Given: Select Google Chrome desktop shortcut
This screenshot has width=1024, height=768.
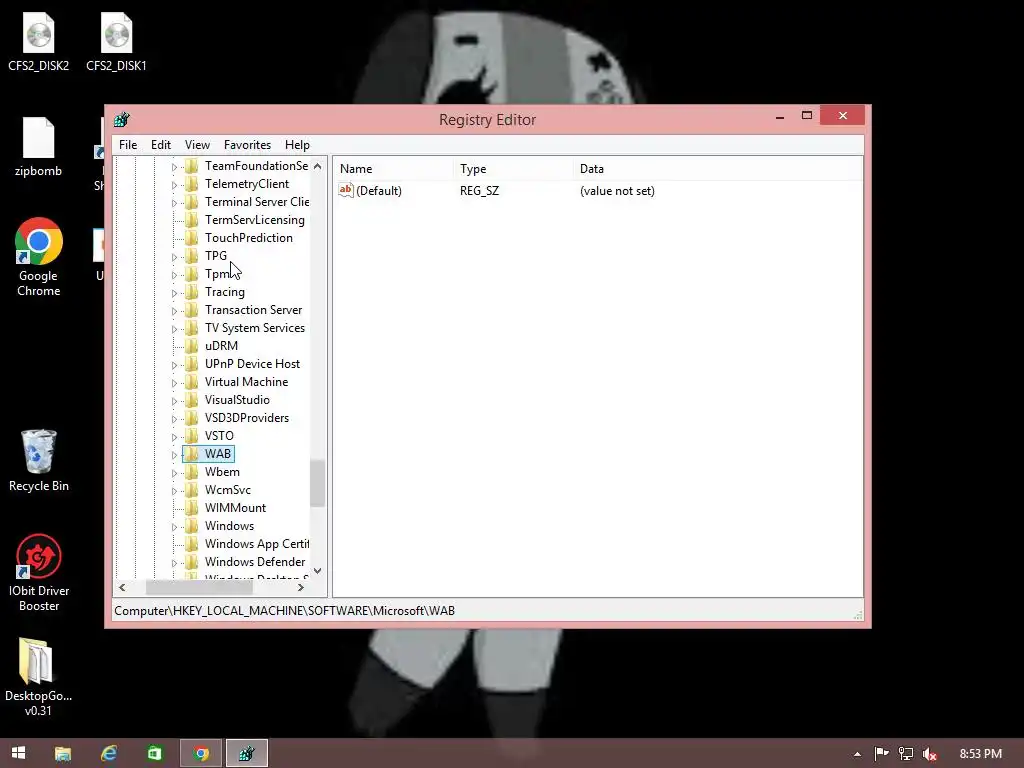Looking at the screenshot, I should pos(39,257).
